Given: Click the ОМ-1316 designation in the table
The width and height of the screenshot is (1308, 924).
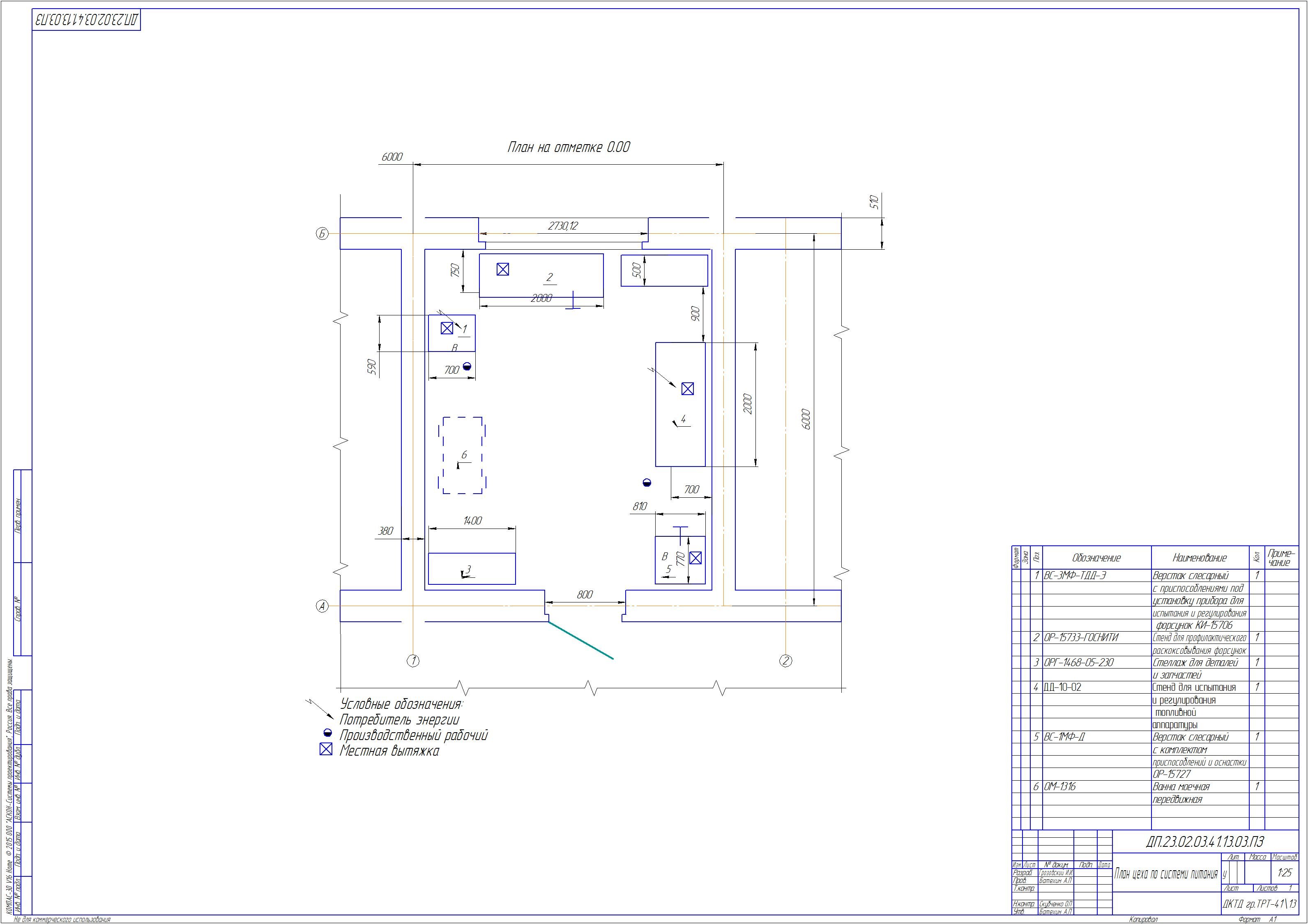Looking at the screenshot, I should coord(1060,787).
